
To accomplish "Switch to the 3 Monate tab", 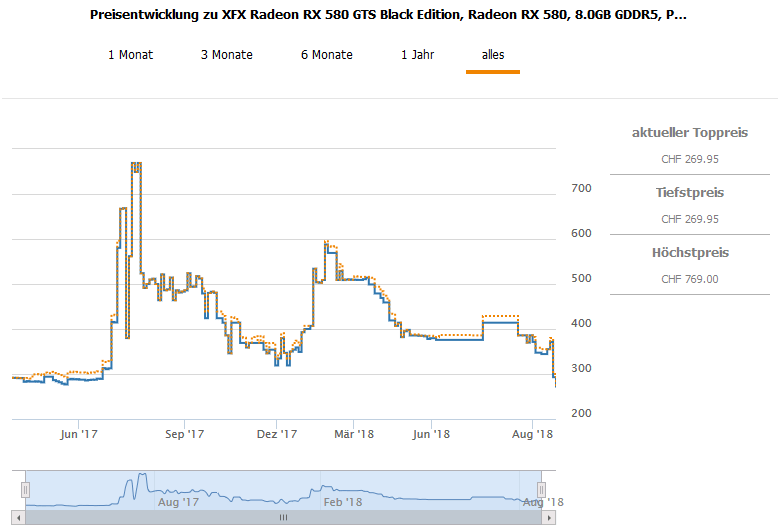I will point(227,55).
